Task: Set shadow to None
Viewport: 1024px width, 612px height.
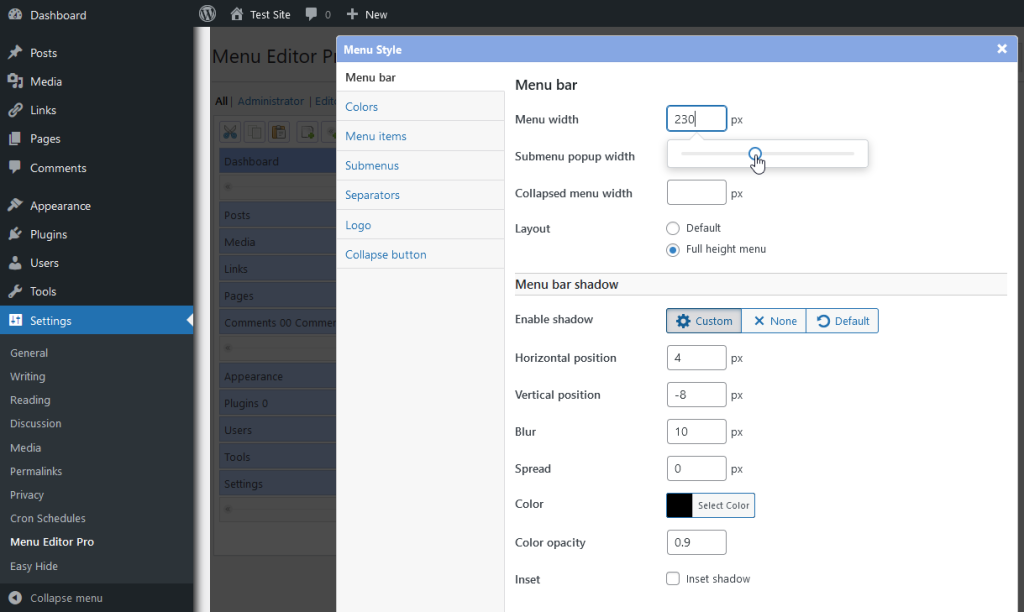Action: pos(773,320)
